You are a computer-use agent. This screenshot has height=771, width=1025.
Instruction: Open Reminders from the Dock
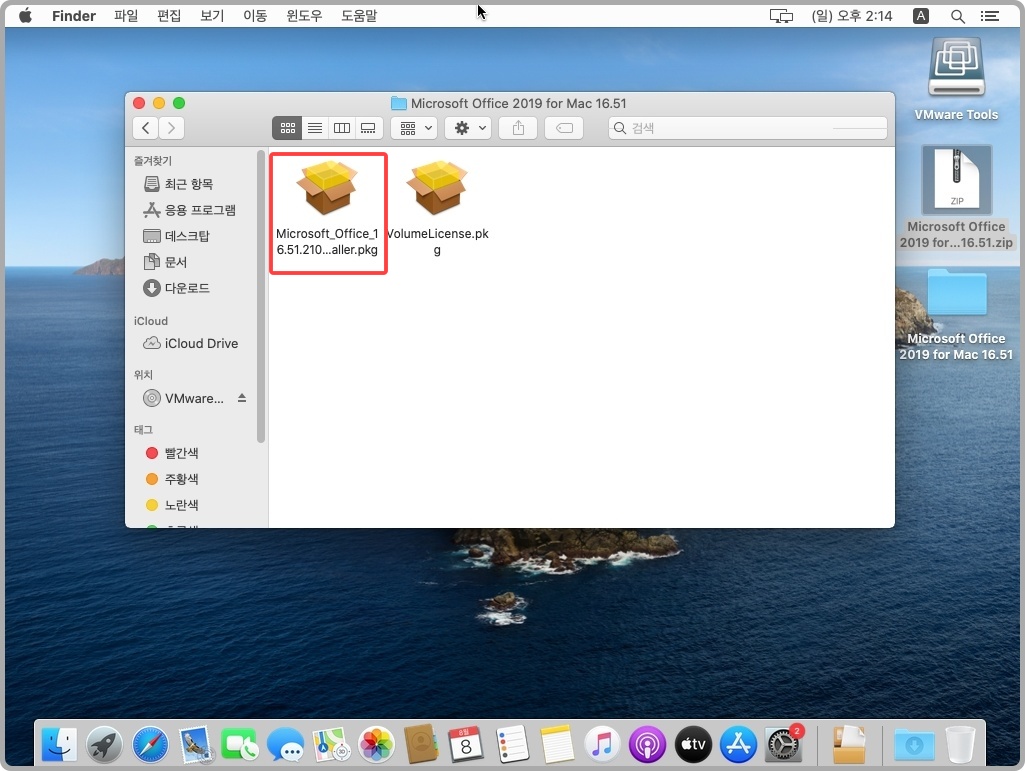coord(512,744)
